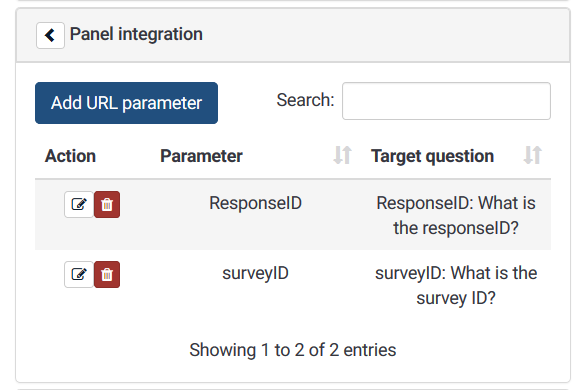Click 'What is the survey ID?' target cell

pos(456,285)
